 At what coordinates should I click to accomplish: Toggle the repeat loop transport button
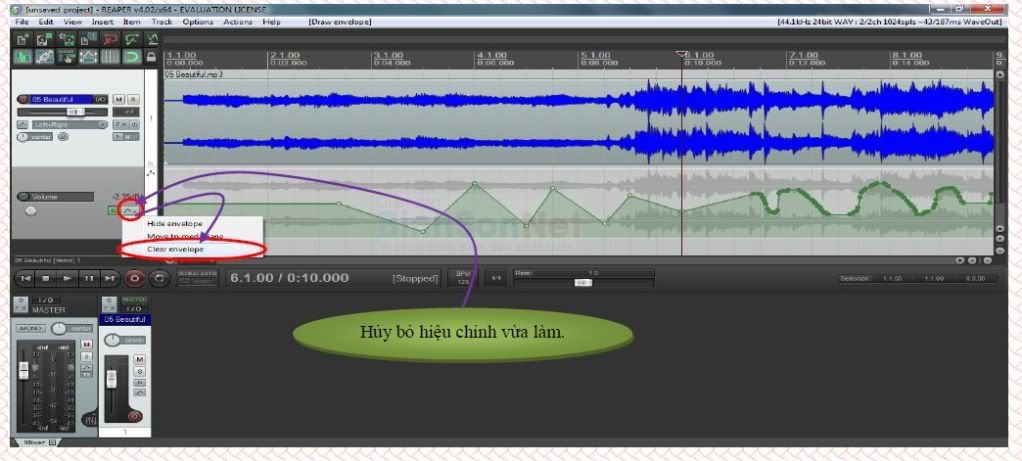tap(158, 277)
